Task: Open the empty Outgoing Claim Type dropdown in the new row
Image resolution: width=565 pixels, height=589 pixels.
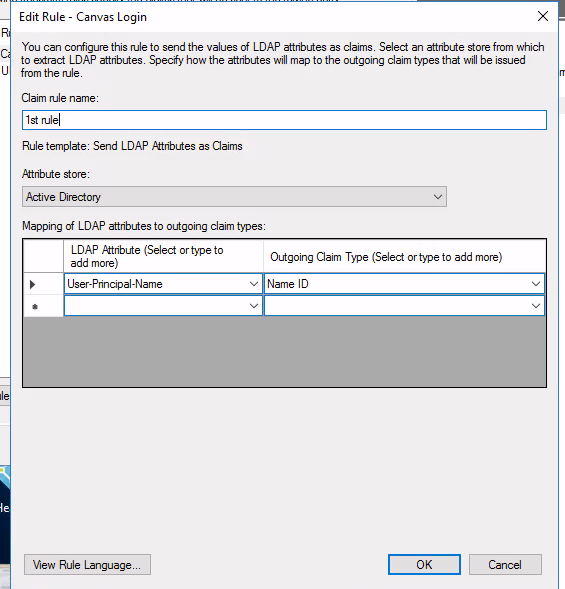Action: tap(536, 306)
